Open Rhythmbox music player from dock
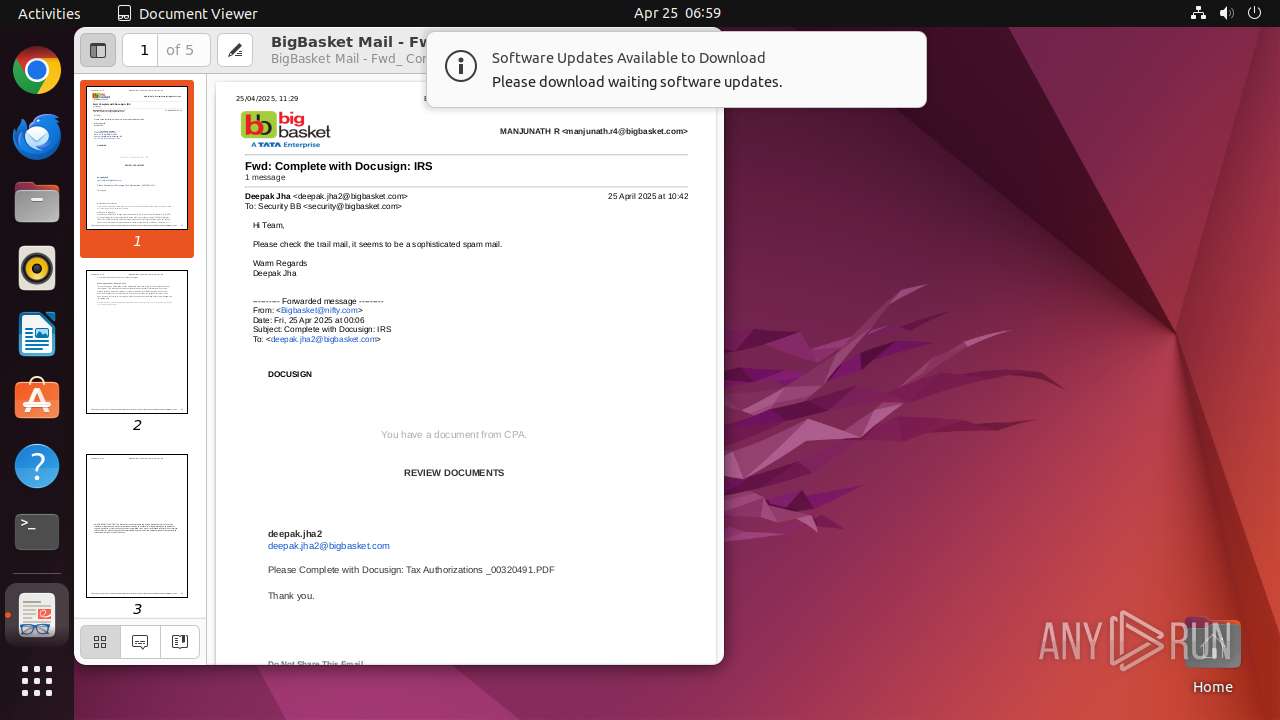This screenshot has height=720, width=1280. (x=37, y=269)
